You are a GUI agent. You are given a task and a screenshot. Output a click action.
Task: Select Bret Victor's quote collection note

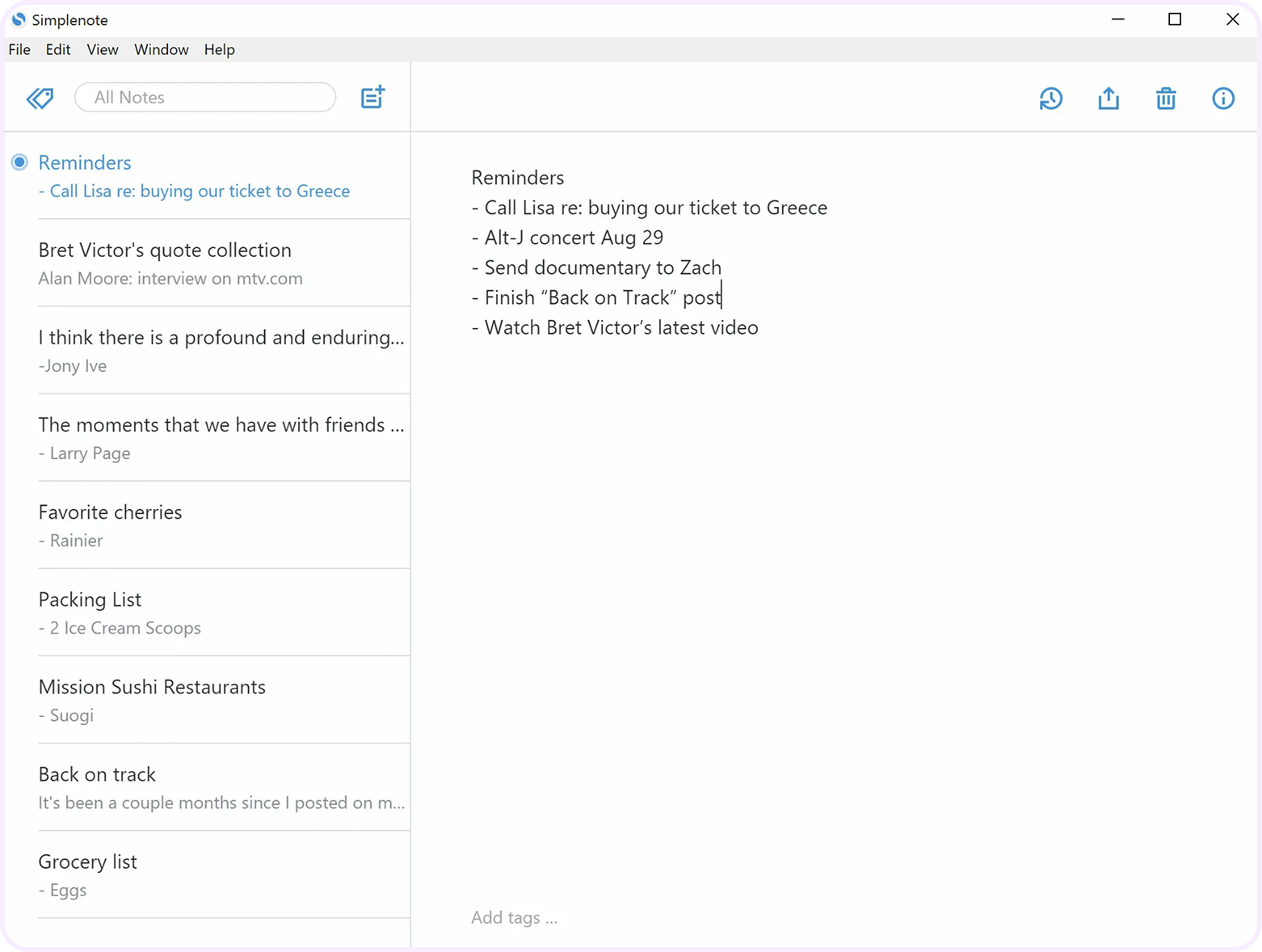pyautogui.click(x=224, y=263)
